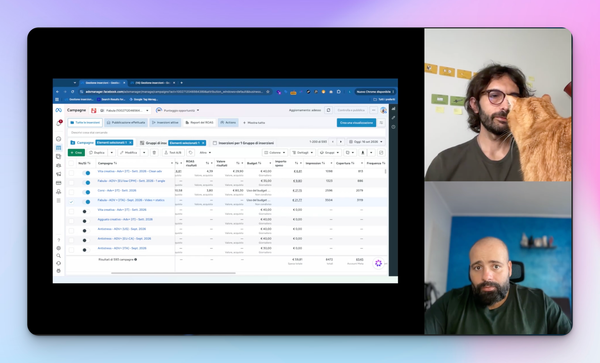Open the Oggi date range picker
Image resolution: width=600 pixels, height=363 pixels.
[x=365, y=142]
